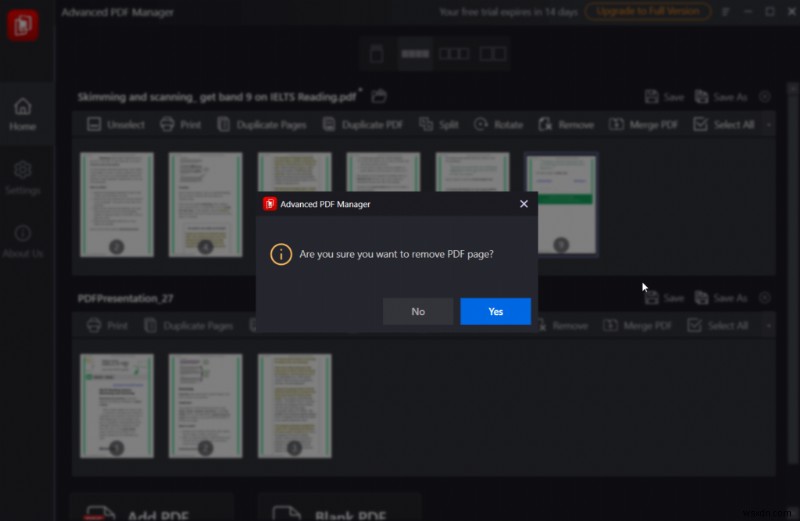This screenshot has height=521, width=800.
Task: Click the red app icon in dialog title
Action: pos(269,204)
